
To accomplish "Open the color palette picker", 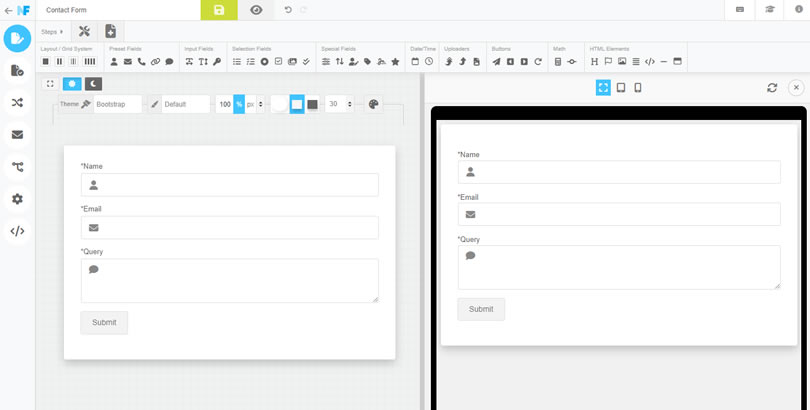I will coord(373,104).
